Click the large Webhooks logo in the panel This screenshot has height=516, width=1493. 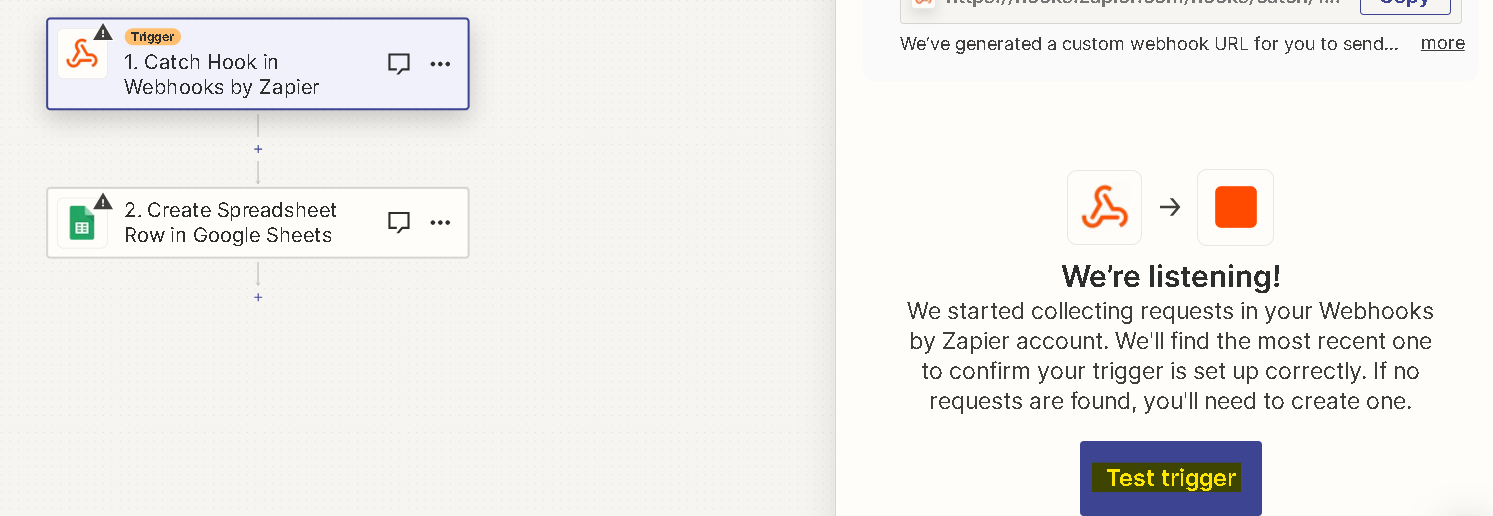tap(1105, 207)
